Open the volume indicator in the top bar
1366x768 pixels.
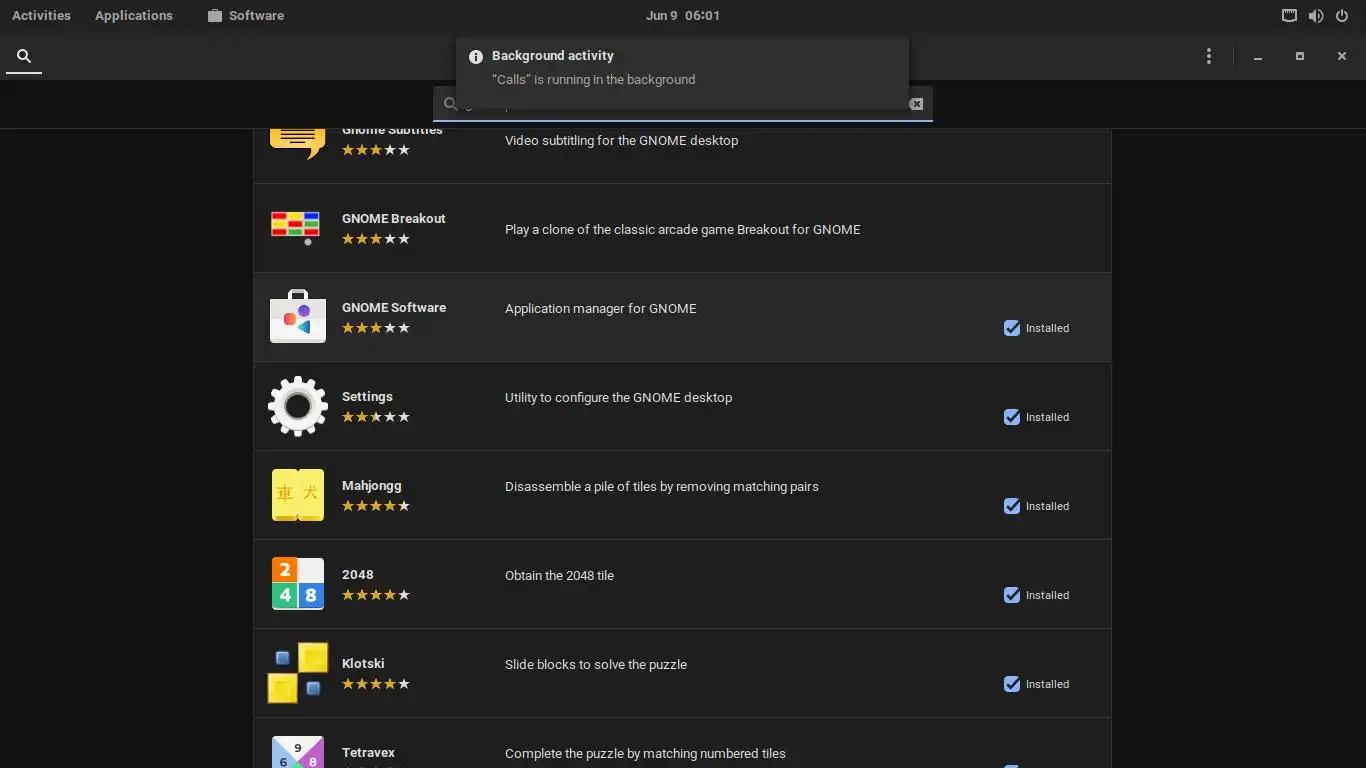1315,16
